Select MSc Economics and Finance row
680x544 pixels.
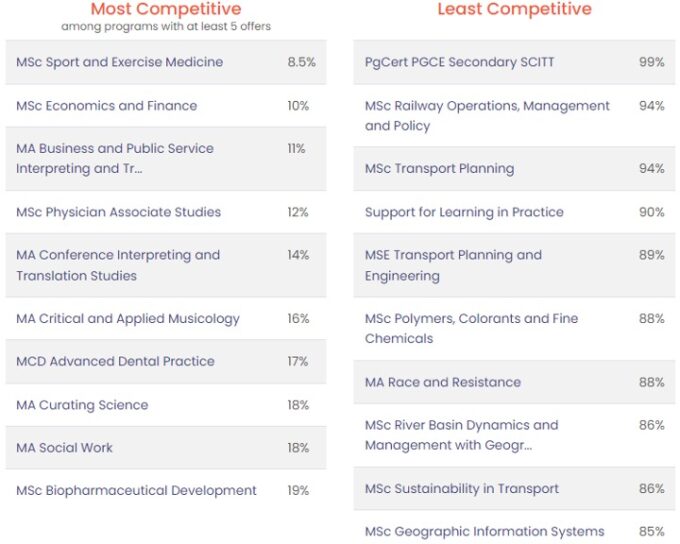coord(166,105)
